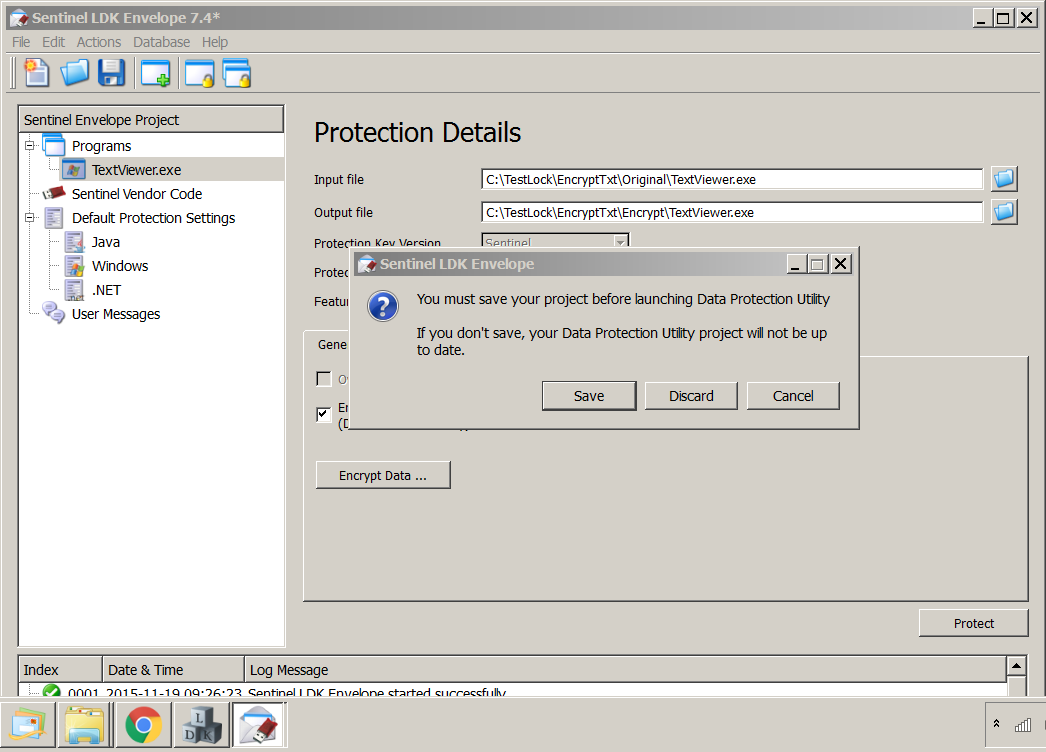Select the Java platform icon in sidebar
1046x752 pixels.
pos(75,241)
